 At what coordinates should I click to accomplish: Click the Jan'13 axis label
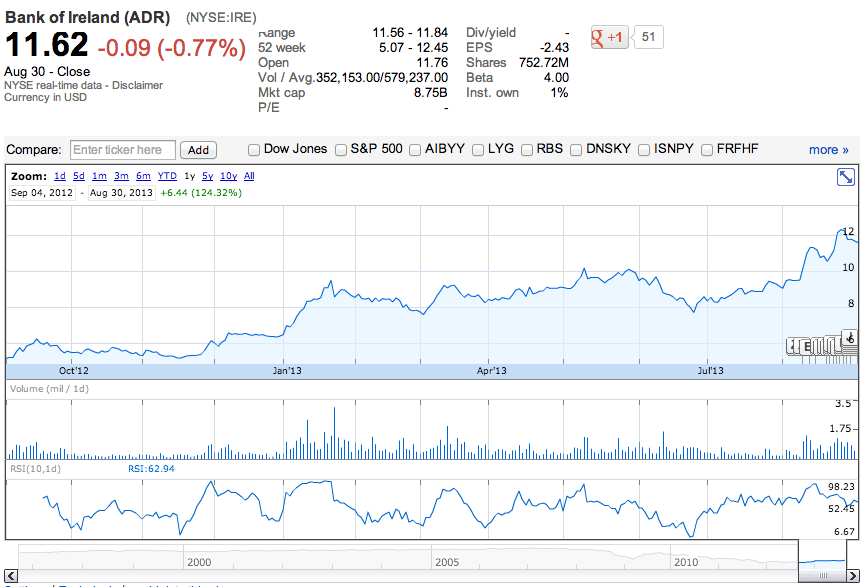[x=287, y=371]
